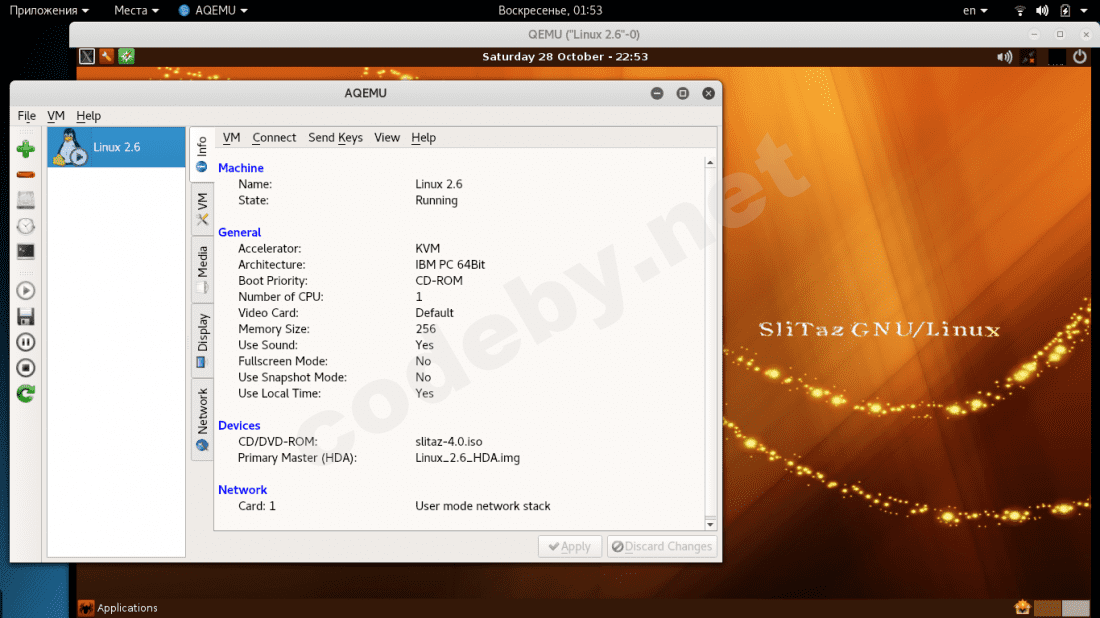Start the VM with the play icon
The width and height of the screenshot is (1100, 618).
26,290
